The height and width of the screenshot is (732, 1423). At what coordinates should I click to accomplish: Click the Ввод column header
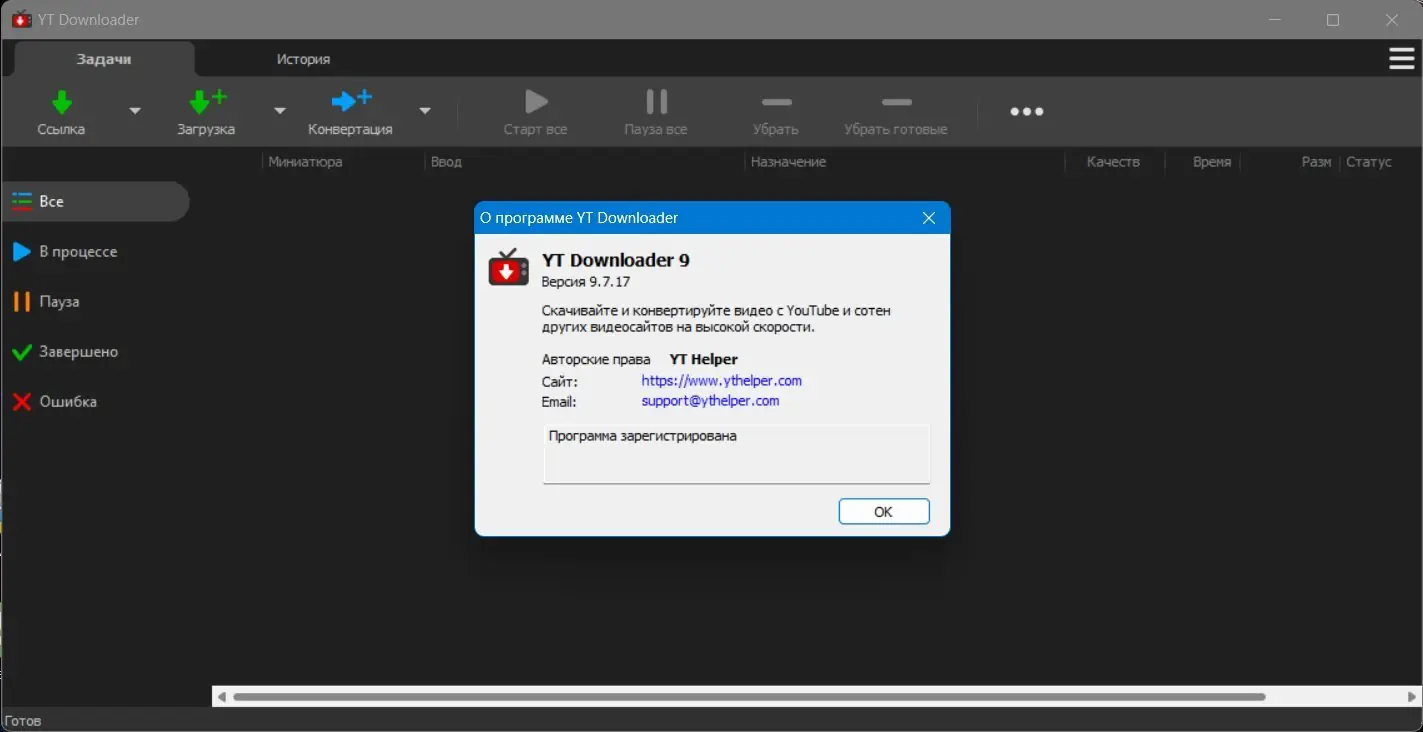(x=446, y=161)
